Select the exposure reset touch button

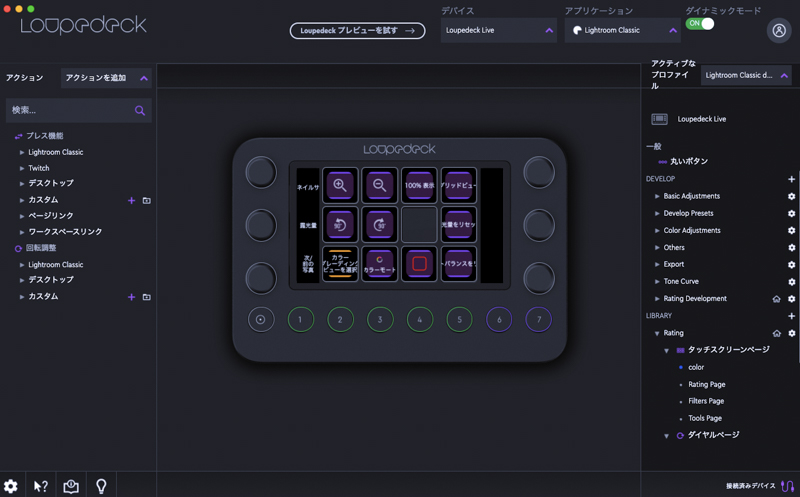[x=458, y=225]
